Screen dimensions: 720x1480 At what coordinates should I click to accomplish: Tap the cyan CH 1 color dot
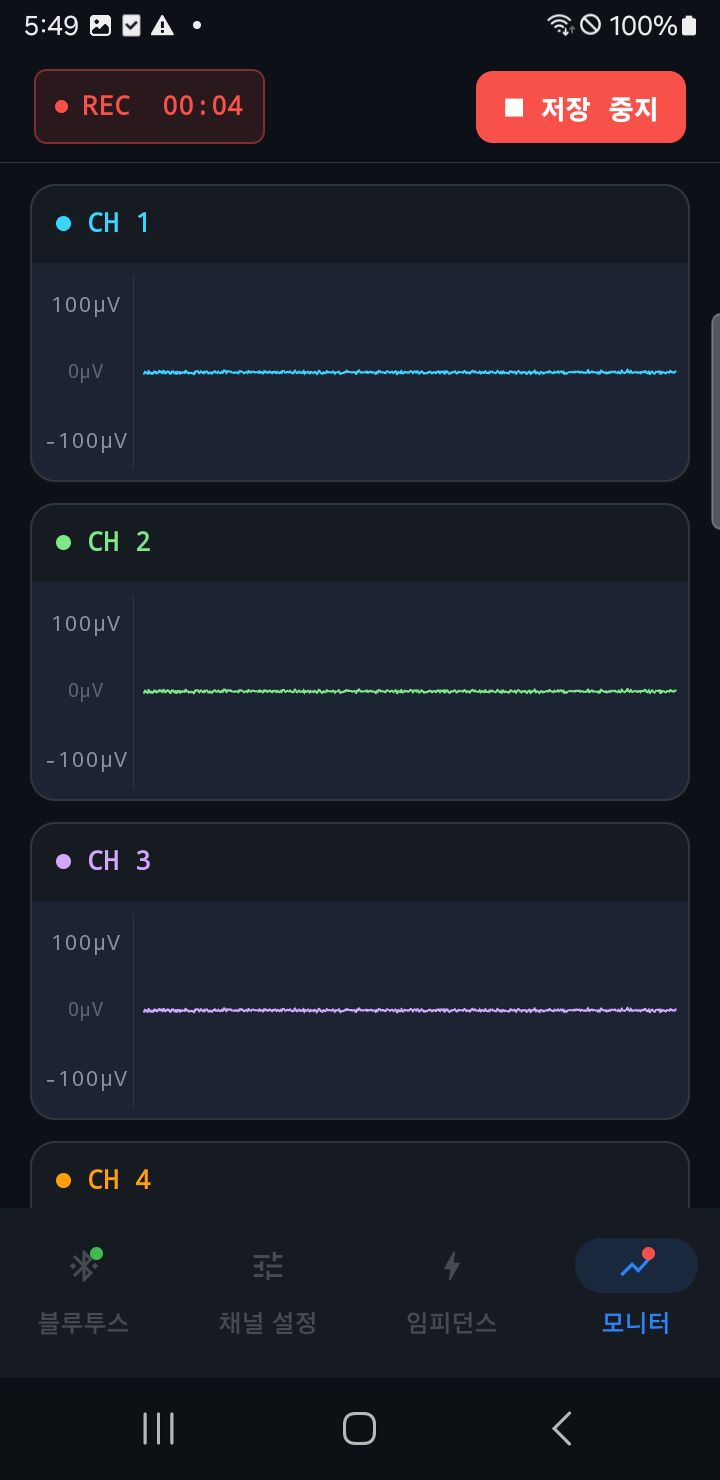tap(64, 223)
